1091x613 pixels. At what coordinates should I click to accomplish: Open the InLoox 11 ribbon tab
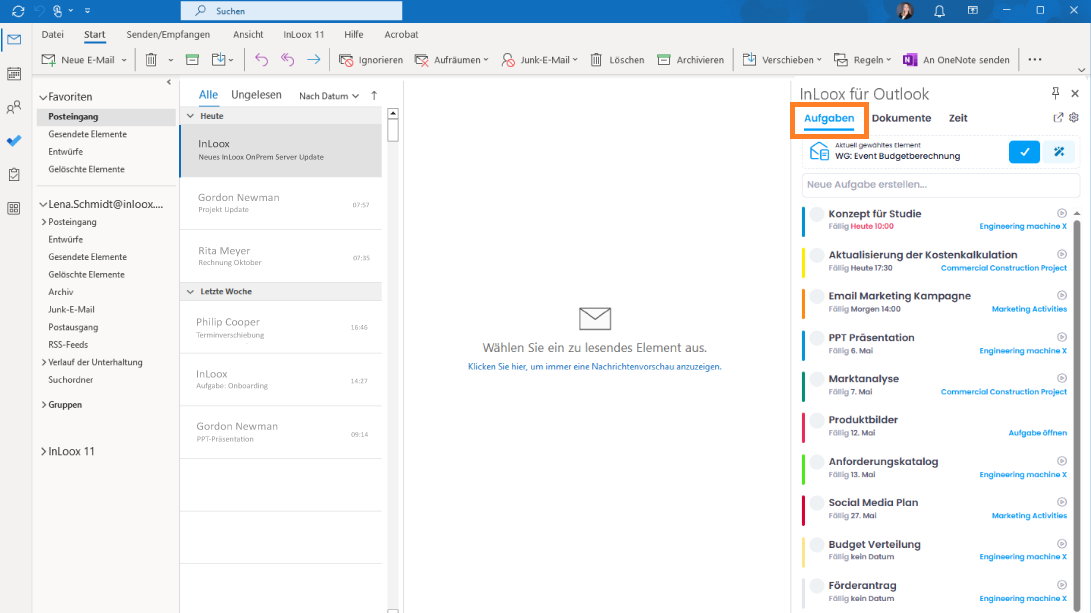tap(303, 34)
